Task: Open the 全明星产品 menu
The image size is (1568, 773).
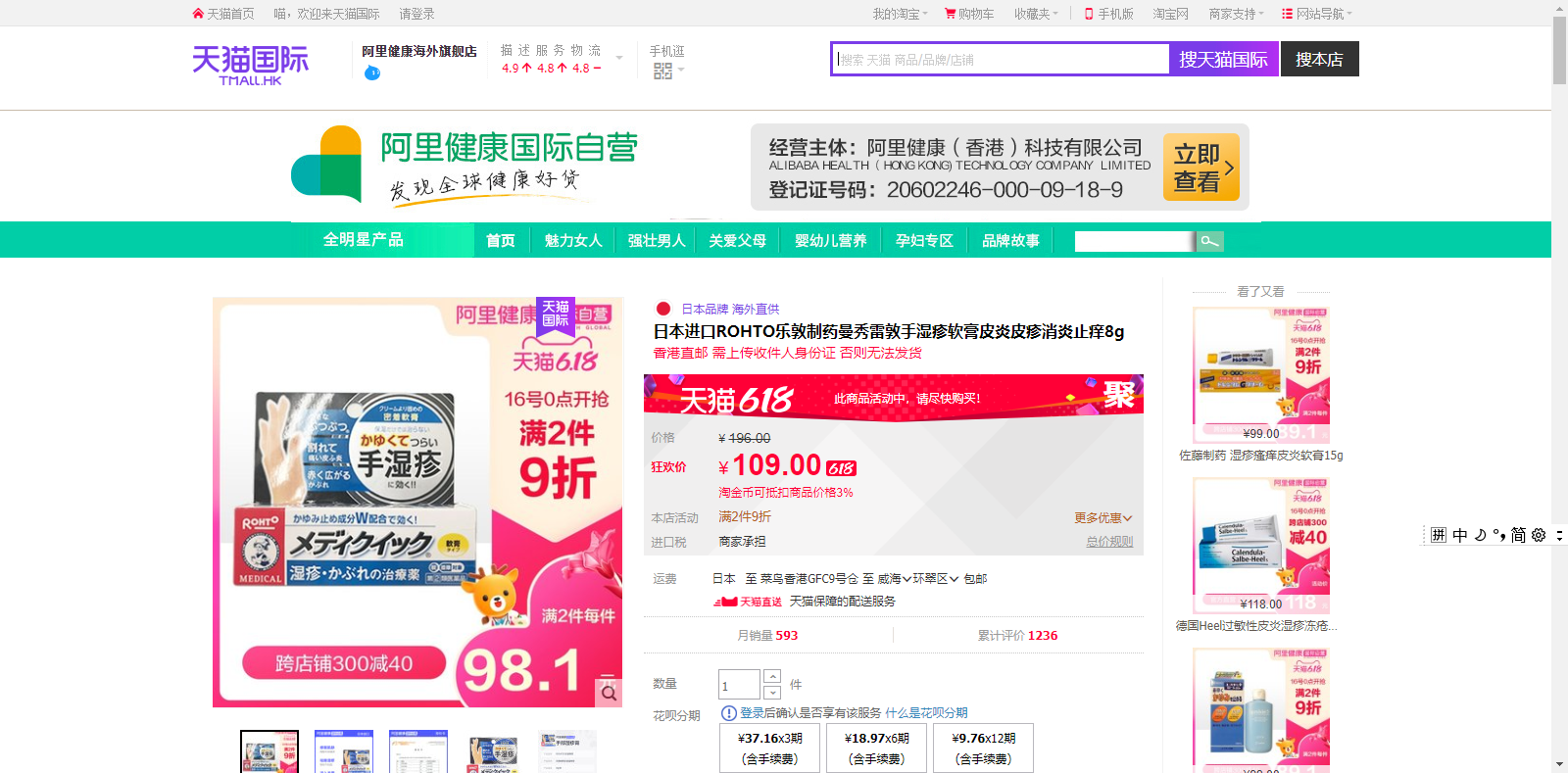Action: [x=364, y=239]
